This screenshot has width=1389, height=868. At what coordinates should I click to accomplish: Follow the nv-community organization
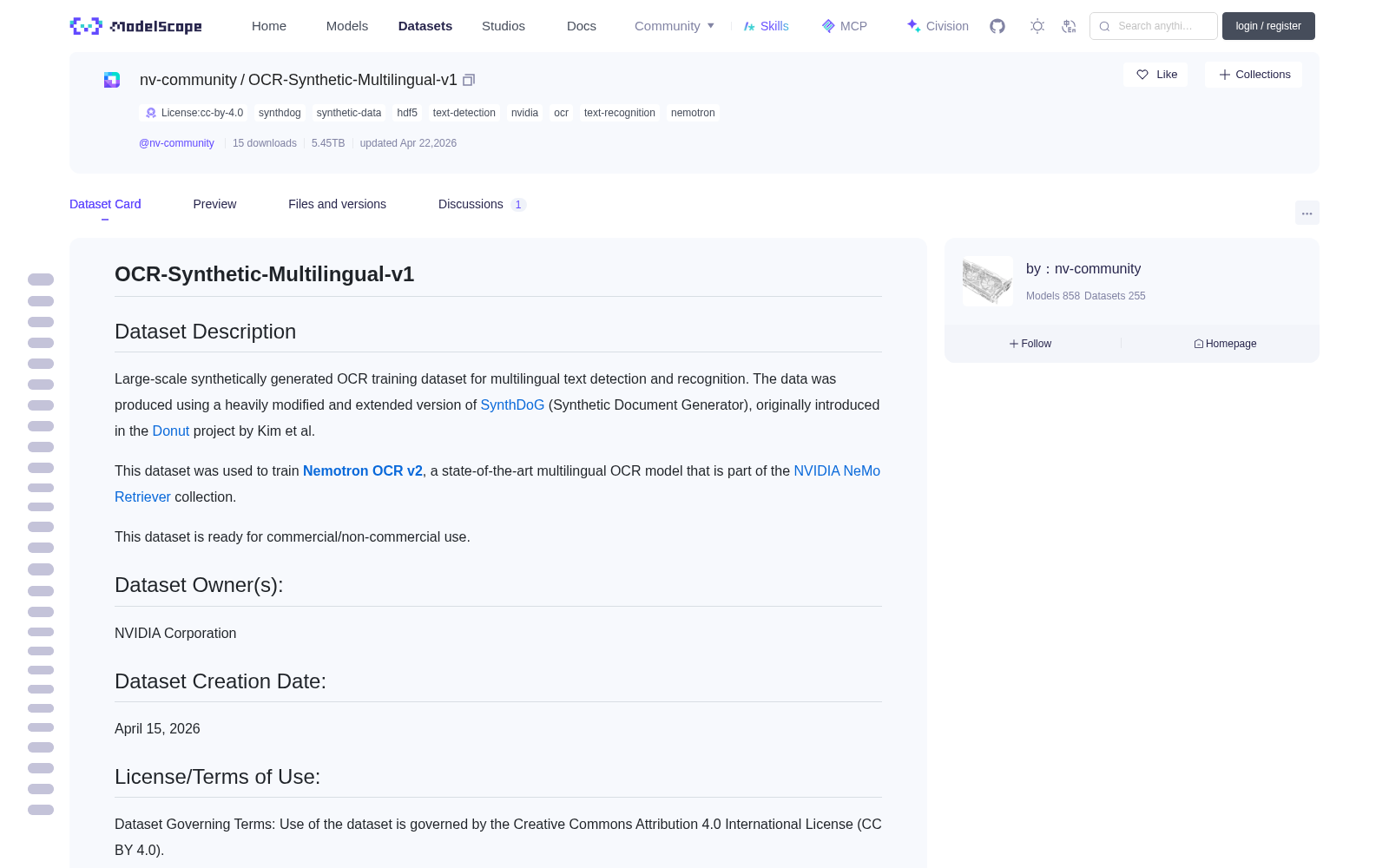[x=1030, y=344]
